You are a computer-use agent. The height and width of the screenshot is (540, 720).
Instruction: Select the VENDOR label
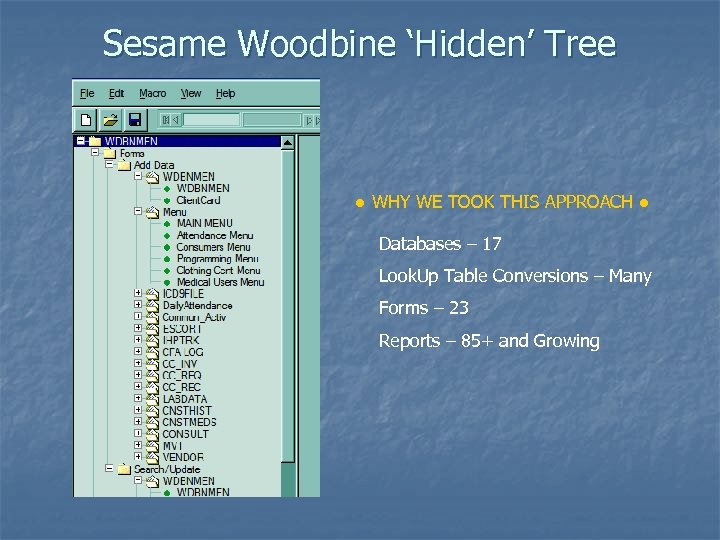tap(183, 457)
